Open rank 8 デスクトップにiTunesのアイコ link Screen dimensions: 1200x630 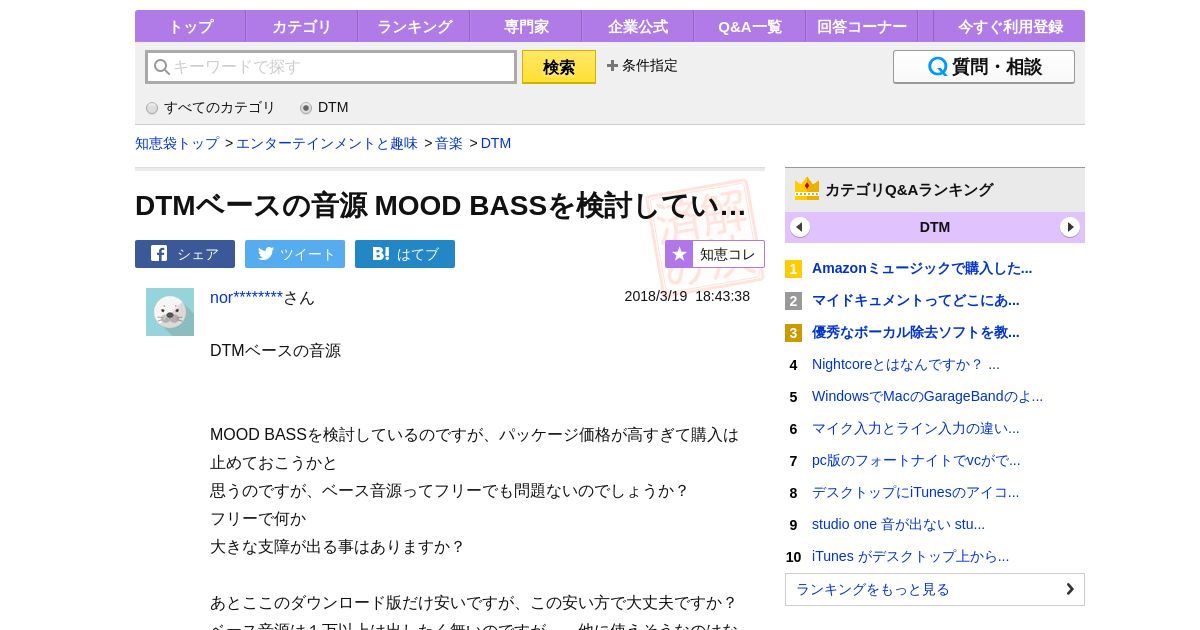tap(916, 492)
